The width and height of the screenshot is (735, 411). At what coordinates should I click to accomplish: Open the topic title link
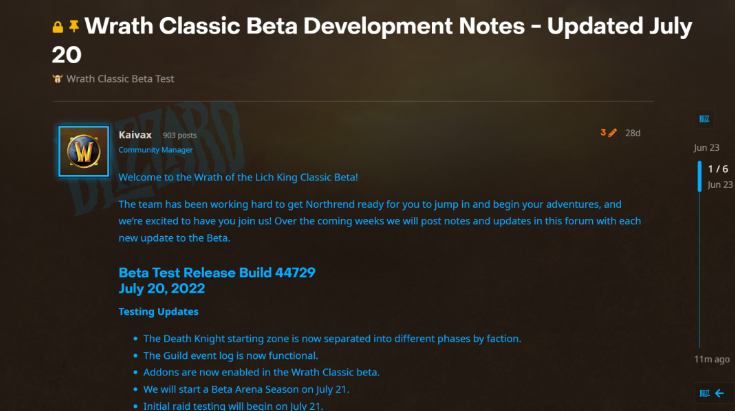[372, 40]
